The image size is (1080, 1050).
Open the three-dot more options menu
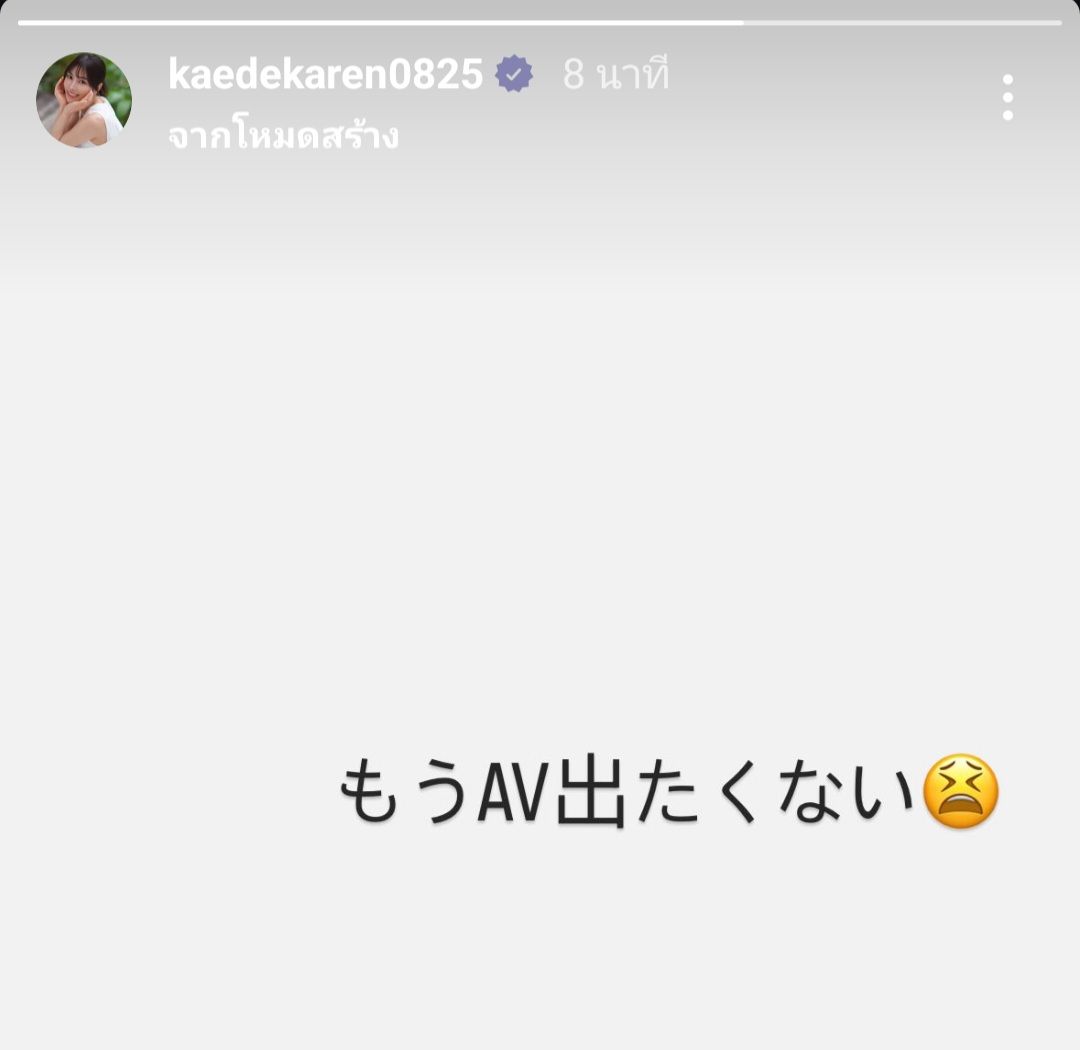click(1008, 97)
